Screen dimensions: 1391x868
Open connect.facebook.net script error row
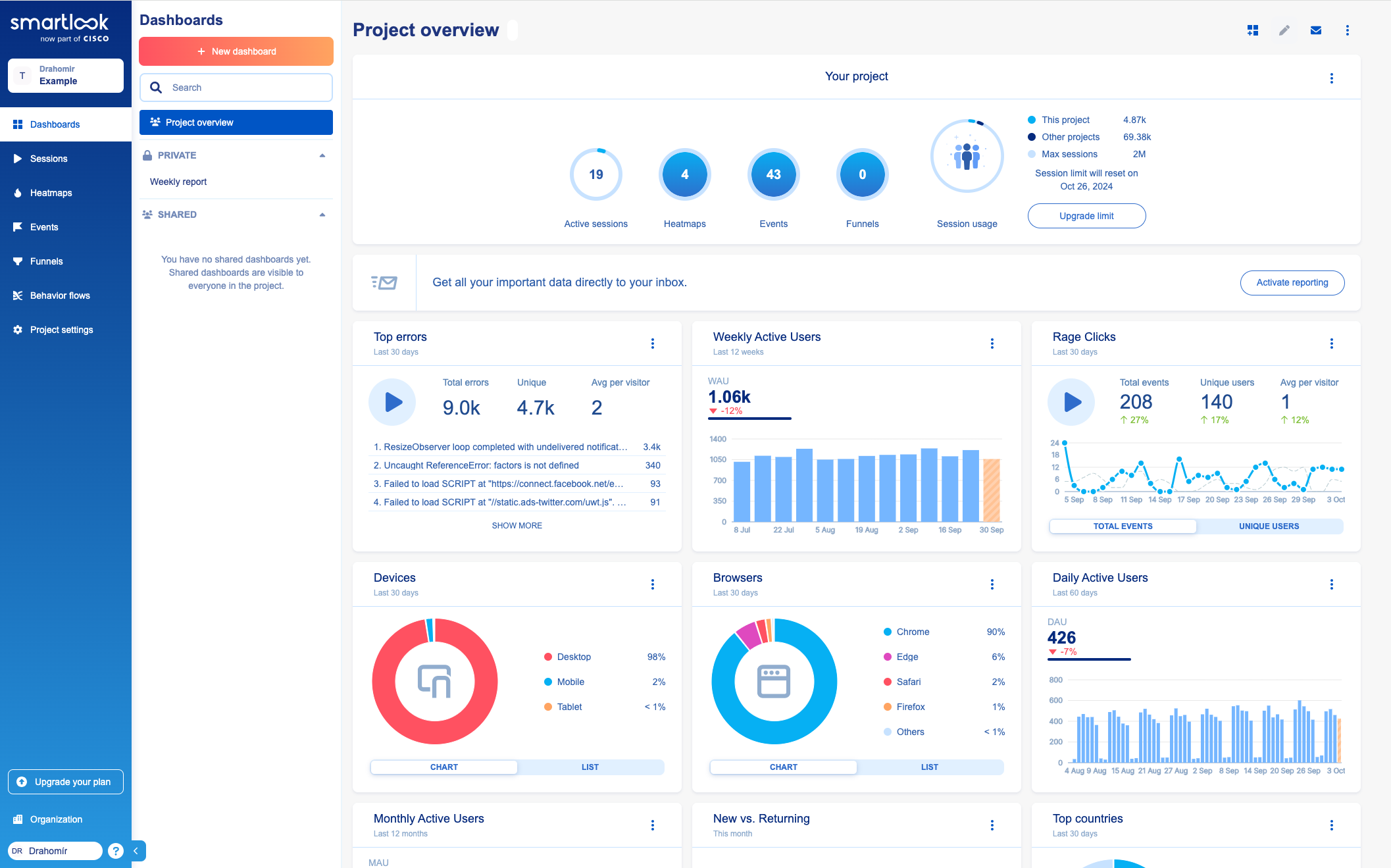pos(517,484)
